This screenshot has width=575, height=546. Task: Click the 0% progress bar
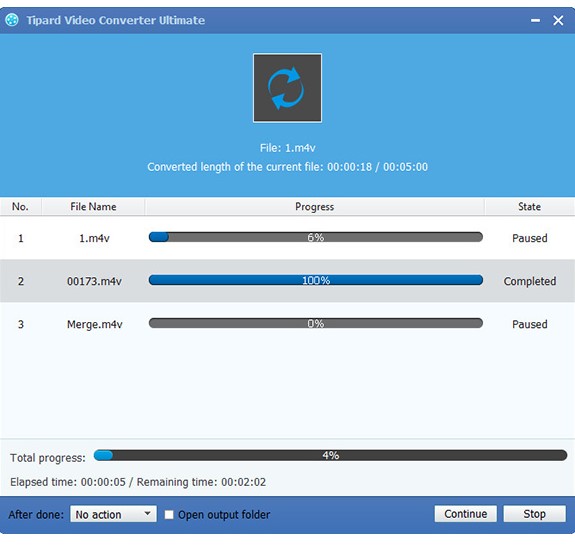(x=316, y=323)
